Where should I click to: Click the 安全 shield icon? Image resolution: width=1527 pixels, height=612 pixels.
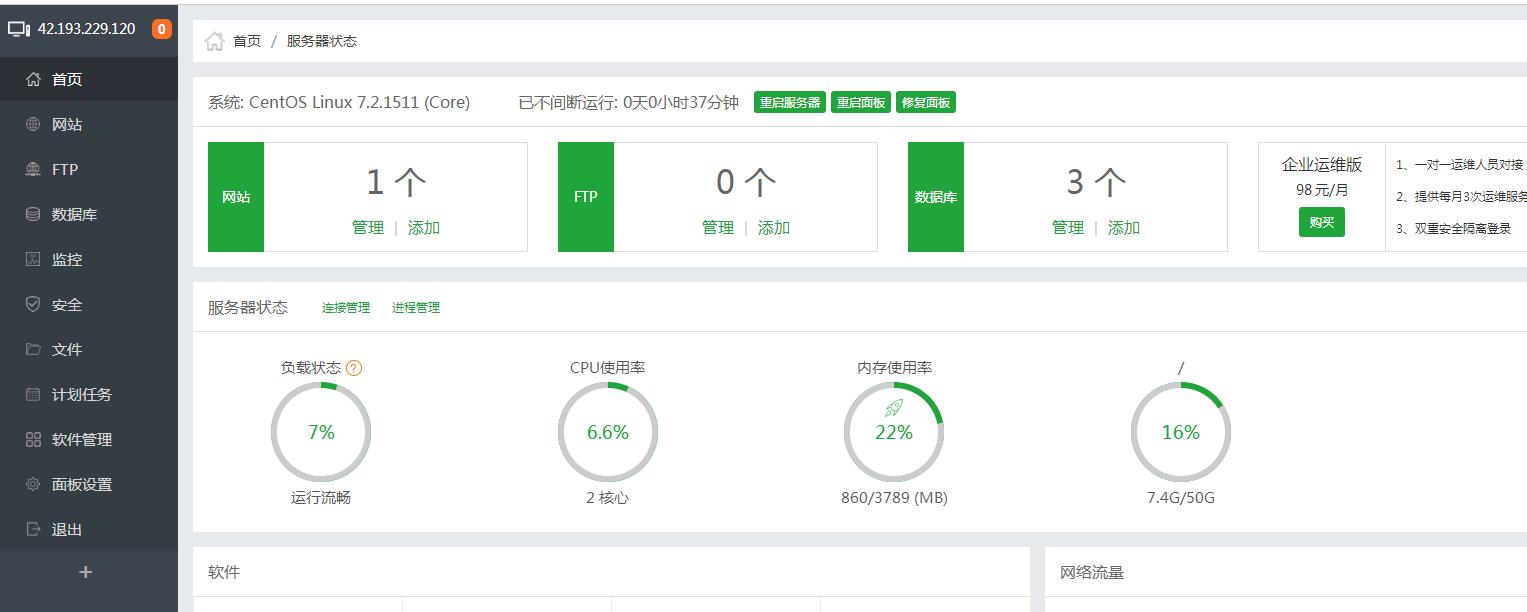(x=33, y=304)
